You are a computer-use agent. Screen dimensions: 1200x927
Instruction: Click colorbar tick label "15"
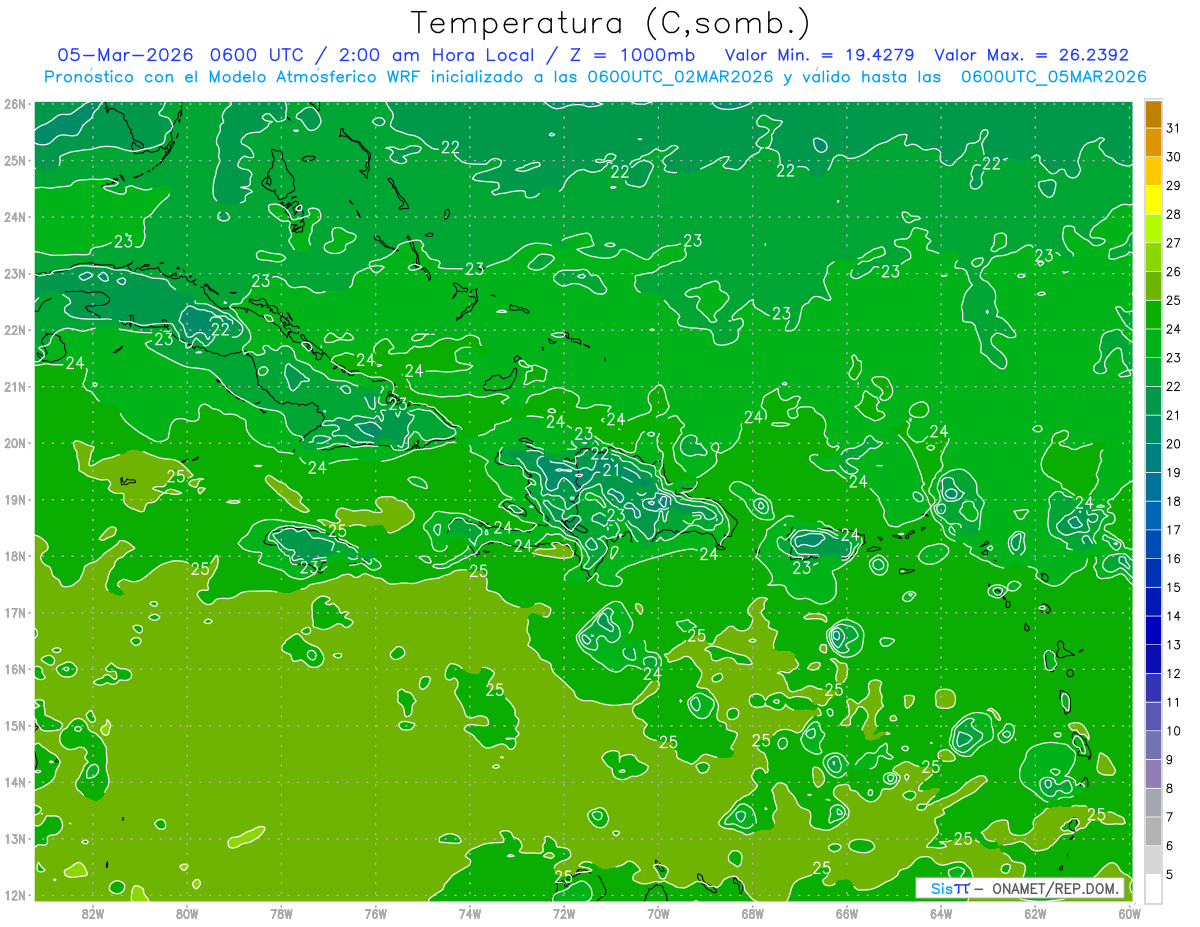point(1174,587)
